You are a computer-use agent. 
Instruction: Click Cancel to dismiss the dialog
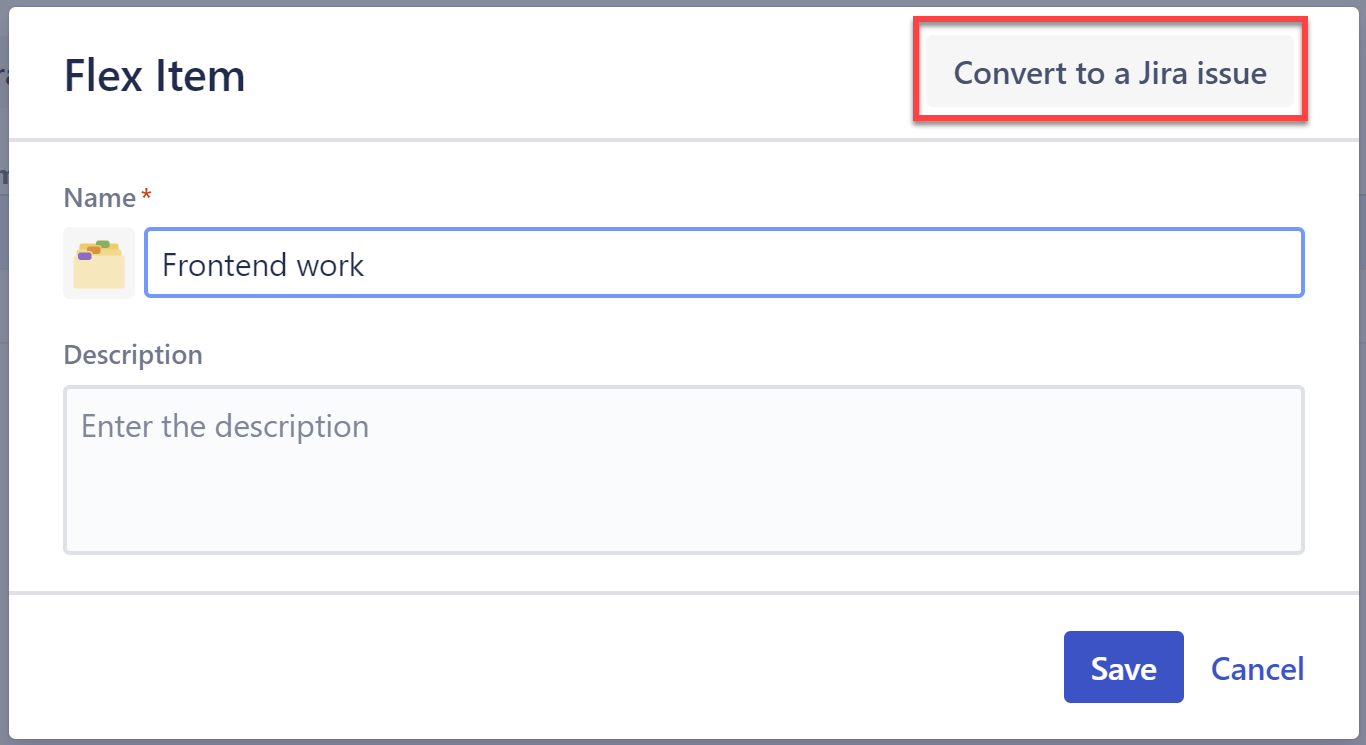(x=1257, y=668)
